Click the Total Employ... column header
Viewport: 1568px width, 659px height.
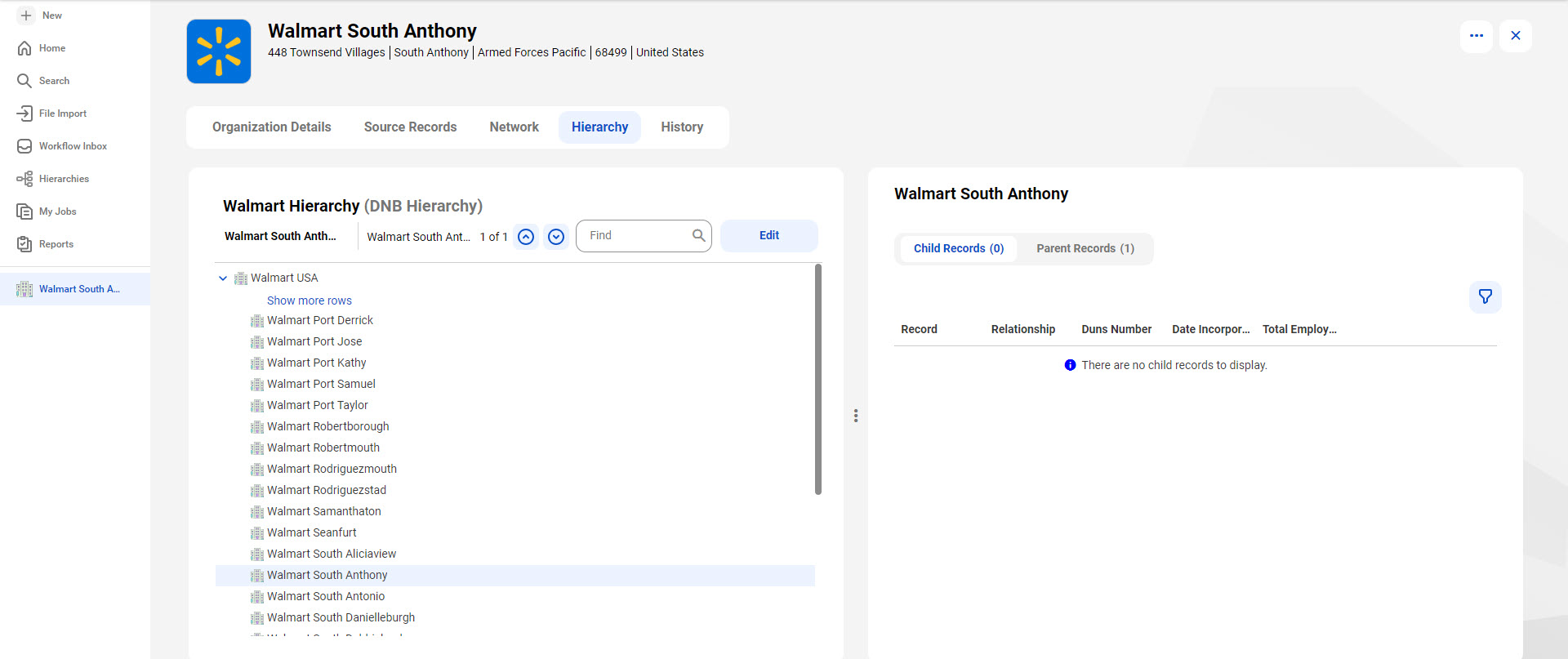point(1299,330)
